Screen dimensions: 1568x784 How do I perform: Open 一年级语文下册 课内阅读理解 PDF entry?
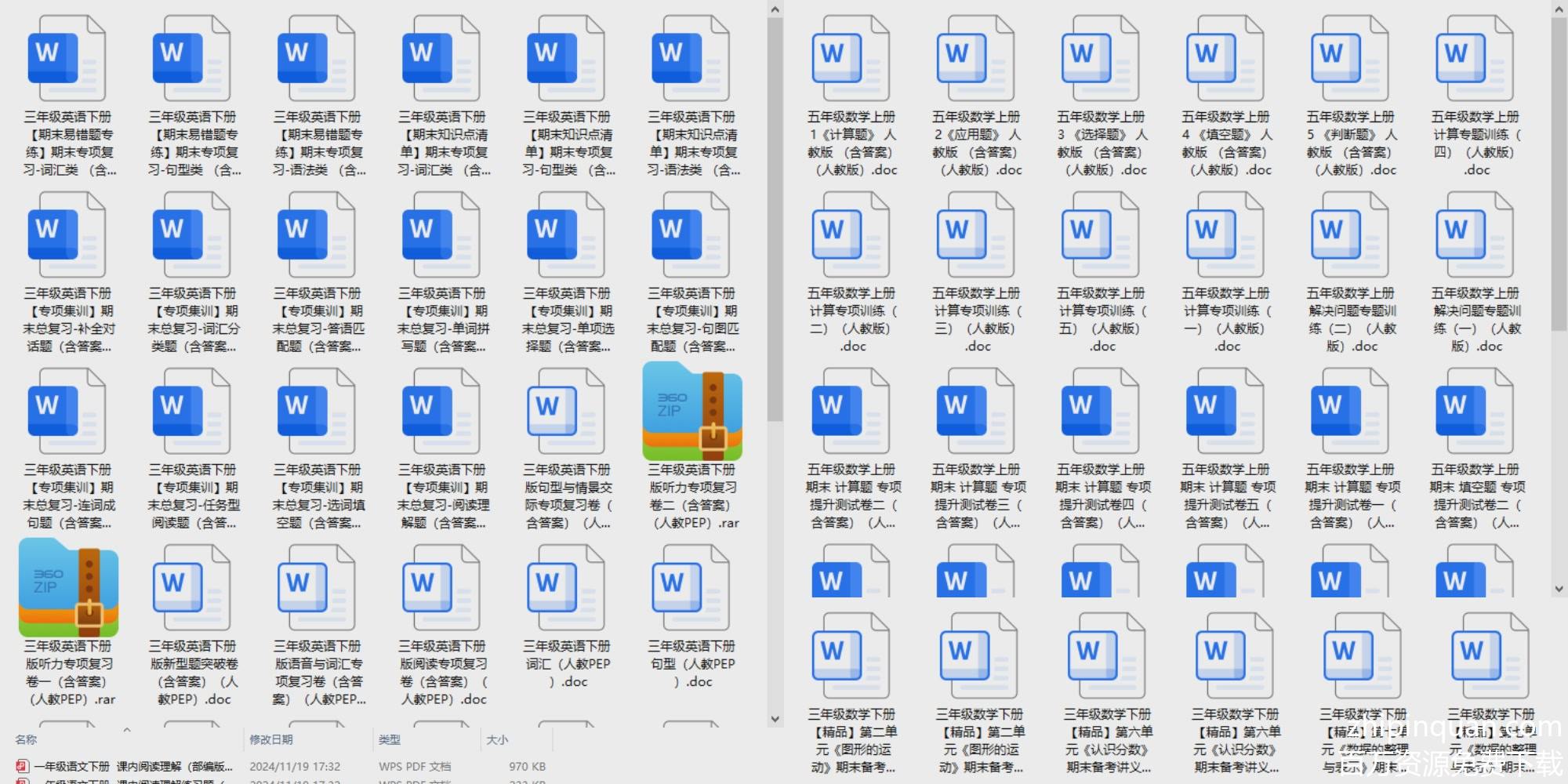[x=133, y=766]
